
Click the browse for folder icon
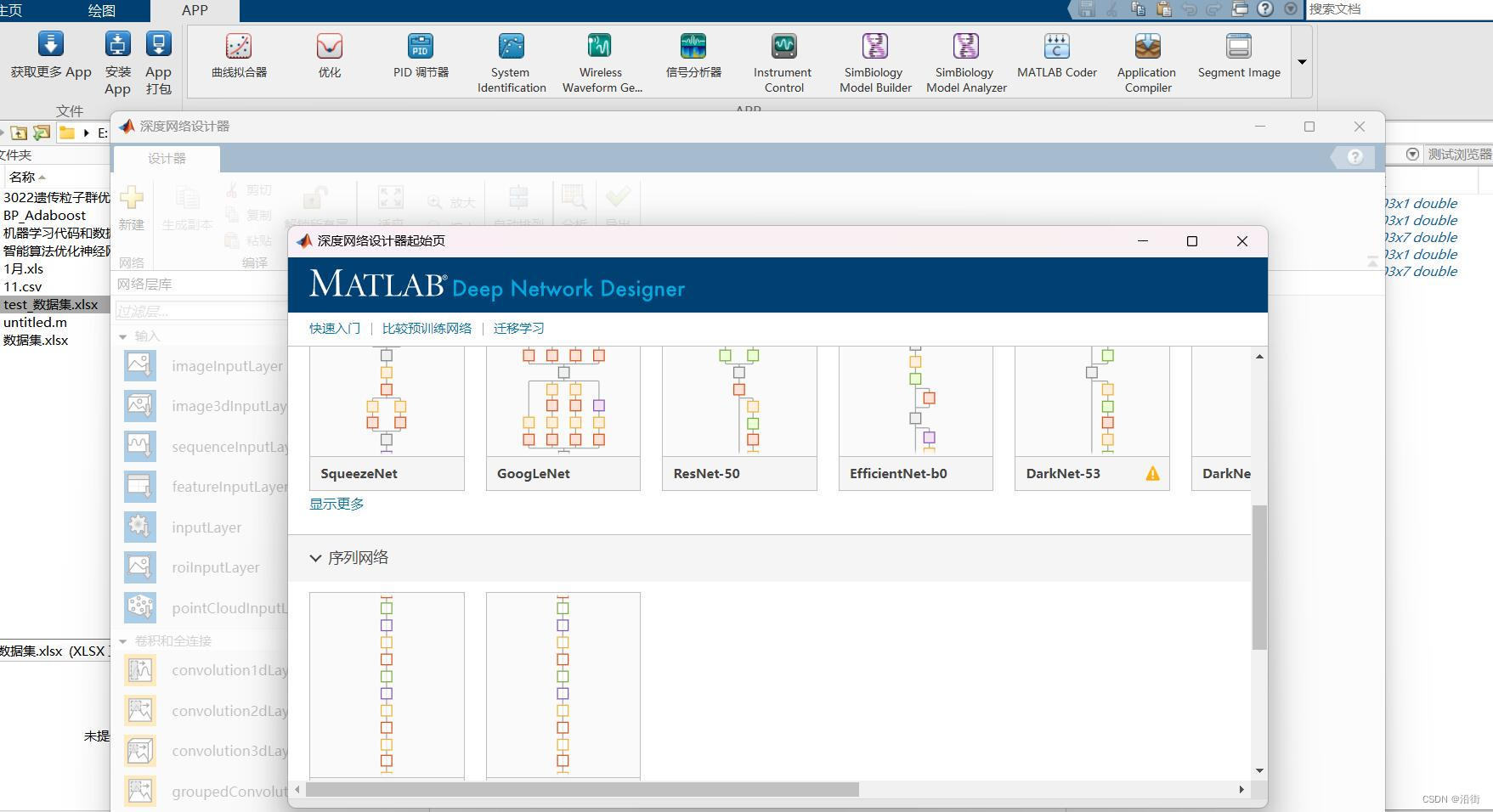[x=41, y=133]
